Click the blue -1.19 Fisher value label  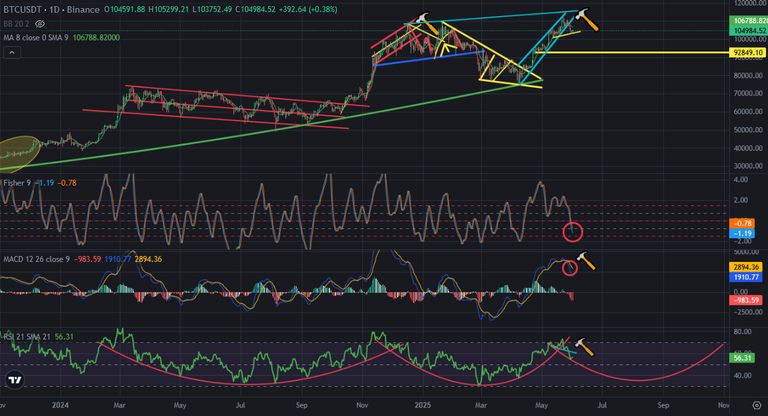click(742, 233)
